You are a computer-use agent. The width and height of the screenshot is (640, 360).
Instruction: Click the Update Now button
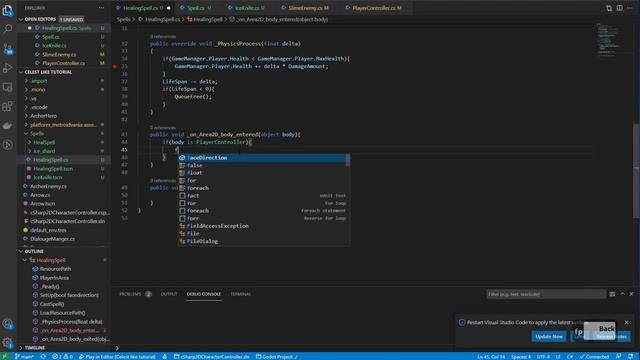(x=549, y=337)
